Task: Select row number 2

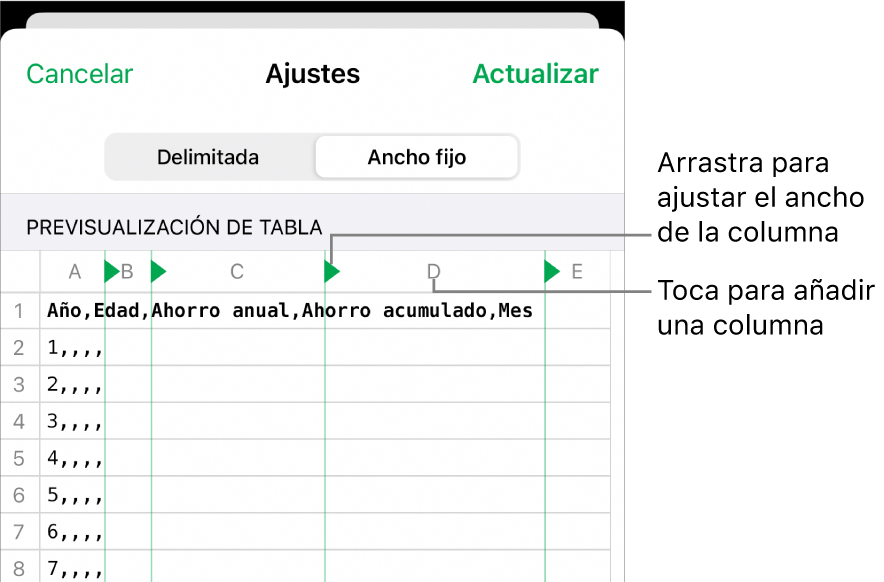Action: [19, 347]
